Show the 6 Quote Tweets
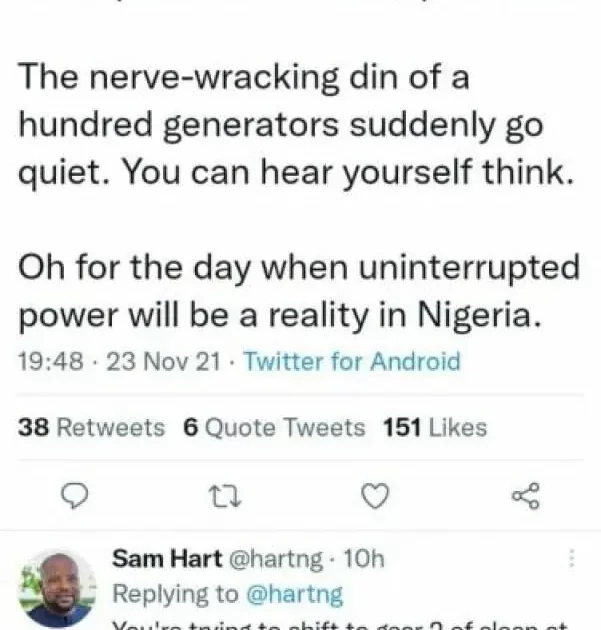Image resolution: width=601 pixels, height=630 pixels. (x=274, y=428)
